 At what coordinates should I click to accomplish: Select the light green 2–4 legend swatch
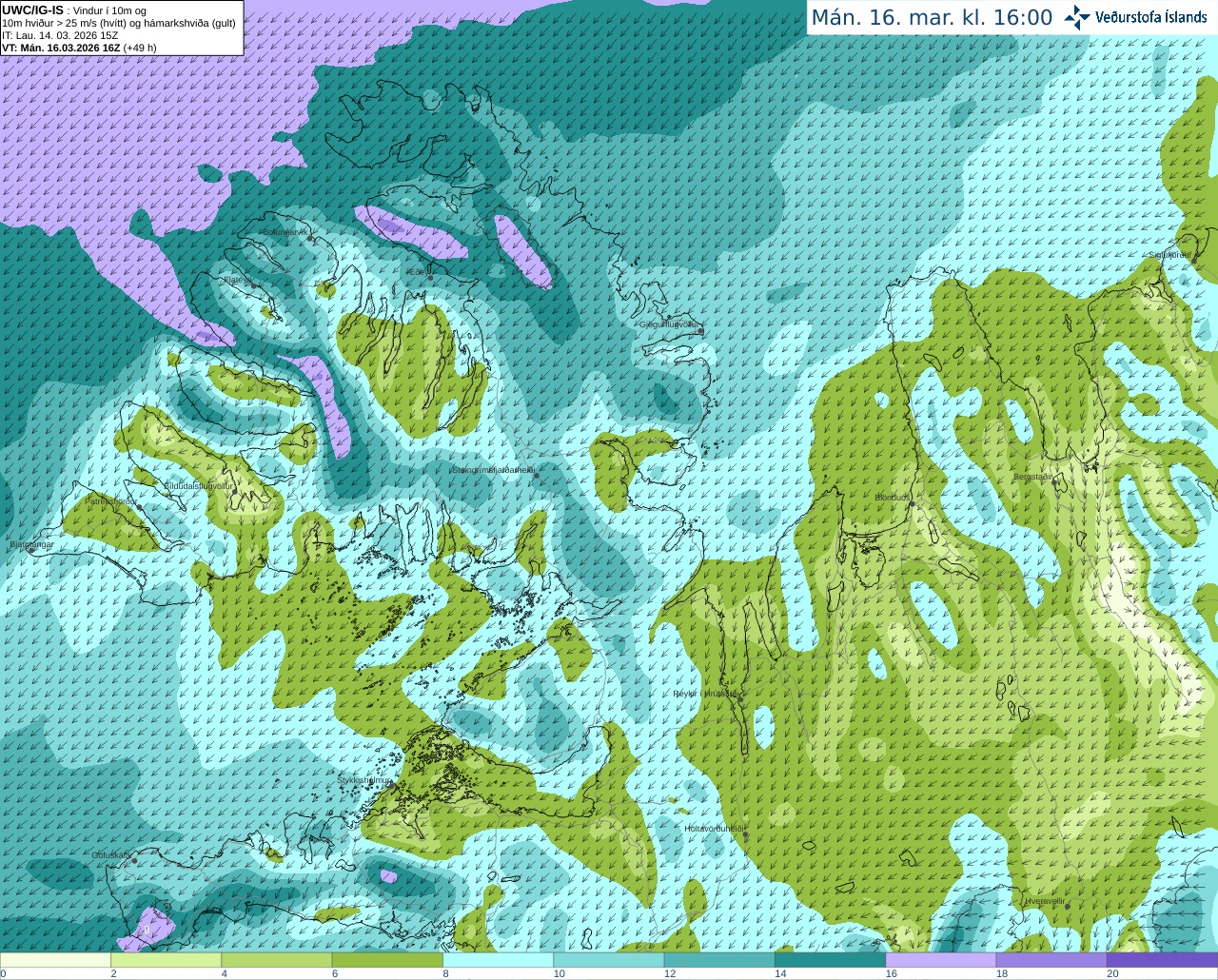[x=166, y=960]
